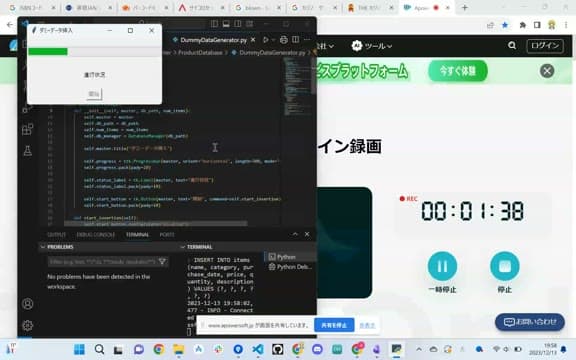Maximize the panel with the up chevron
Screen dimensions: 576x360
coord(295,234)
